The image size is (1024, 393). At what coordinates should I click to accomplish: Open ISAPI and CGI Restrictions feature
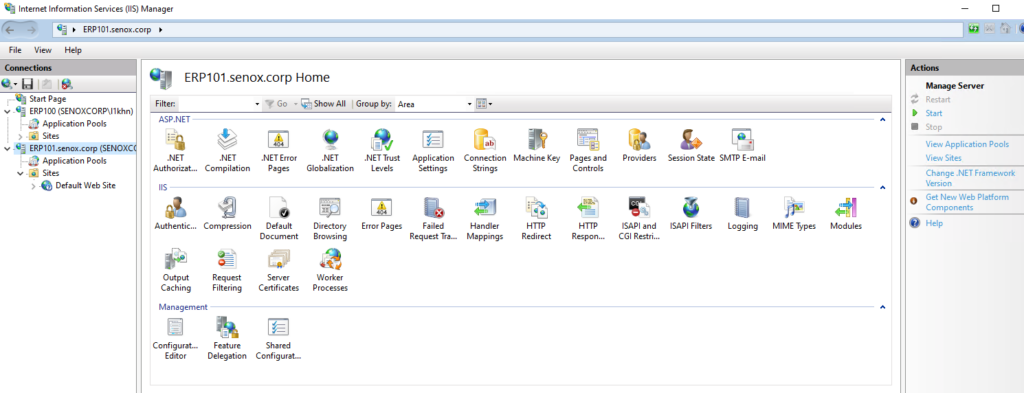(639, 219)
